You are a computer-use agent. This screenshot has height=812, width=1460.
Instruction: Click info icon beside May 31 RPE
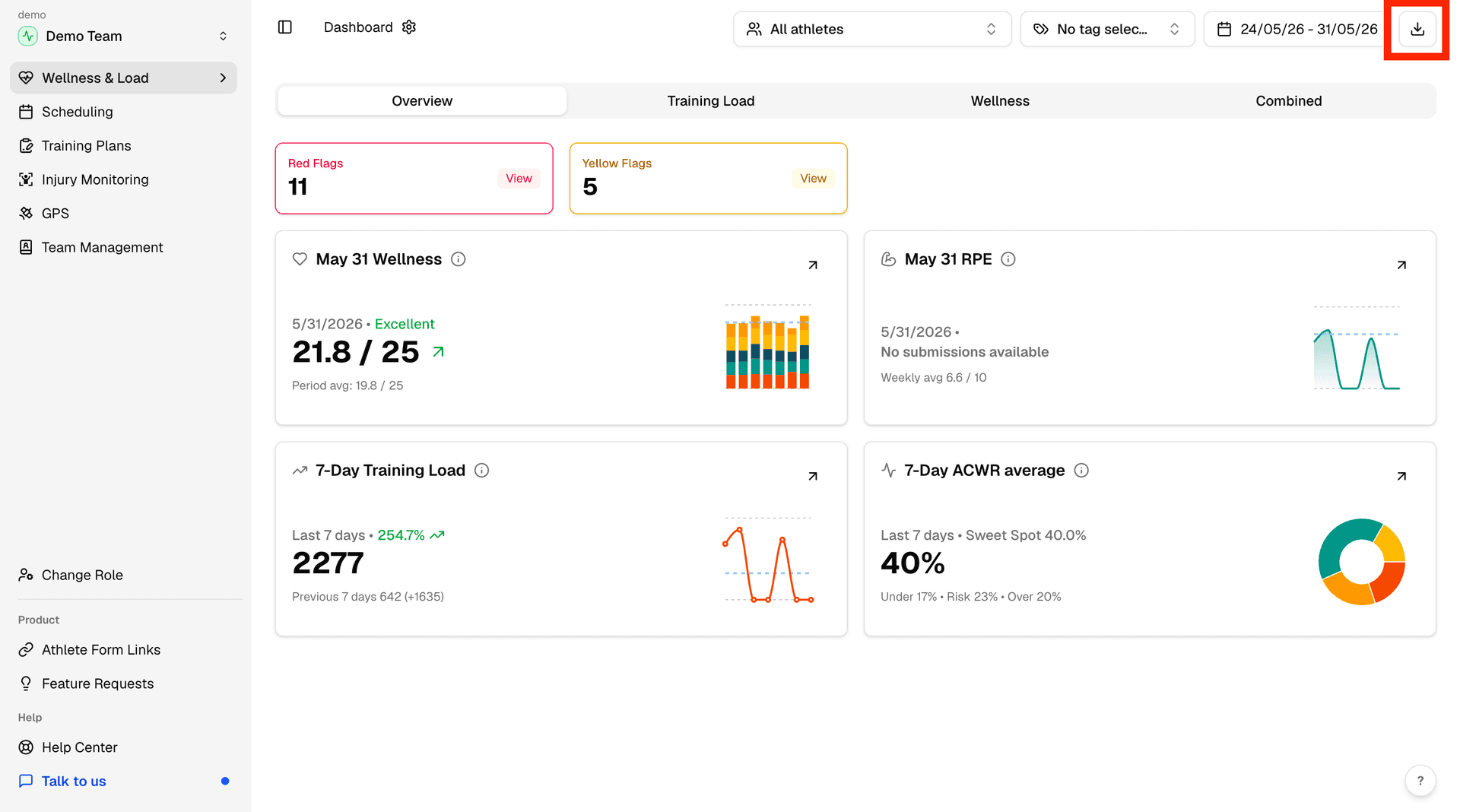1008,259
